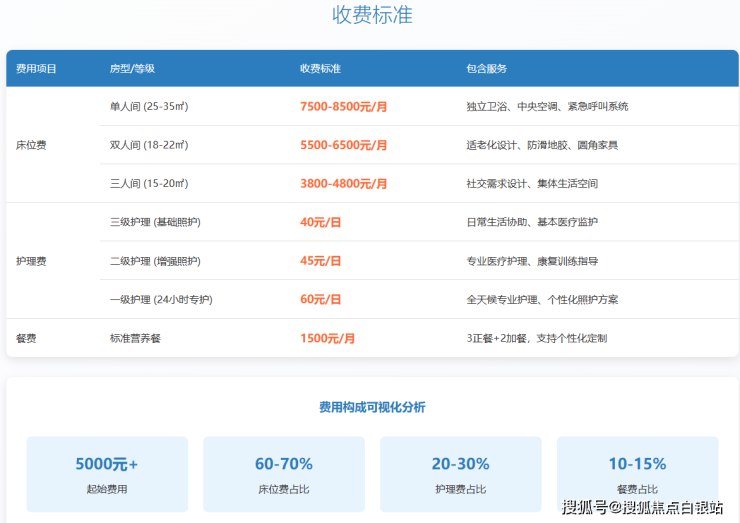Viewport: 740px width, 523px height.
Task: Select the 收费标准 table column header
Action: (x=320, y=69)
